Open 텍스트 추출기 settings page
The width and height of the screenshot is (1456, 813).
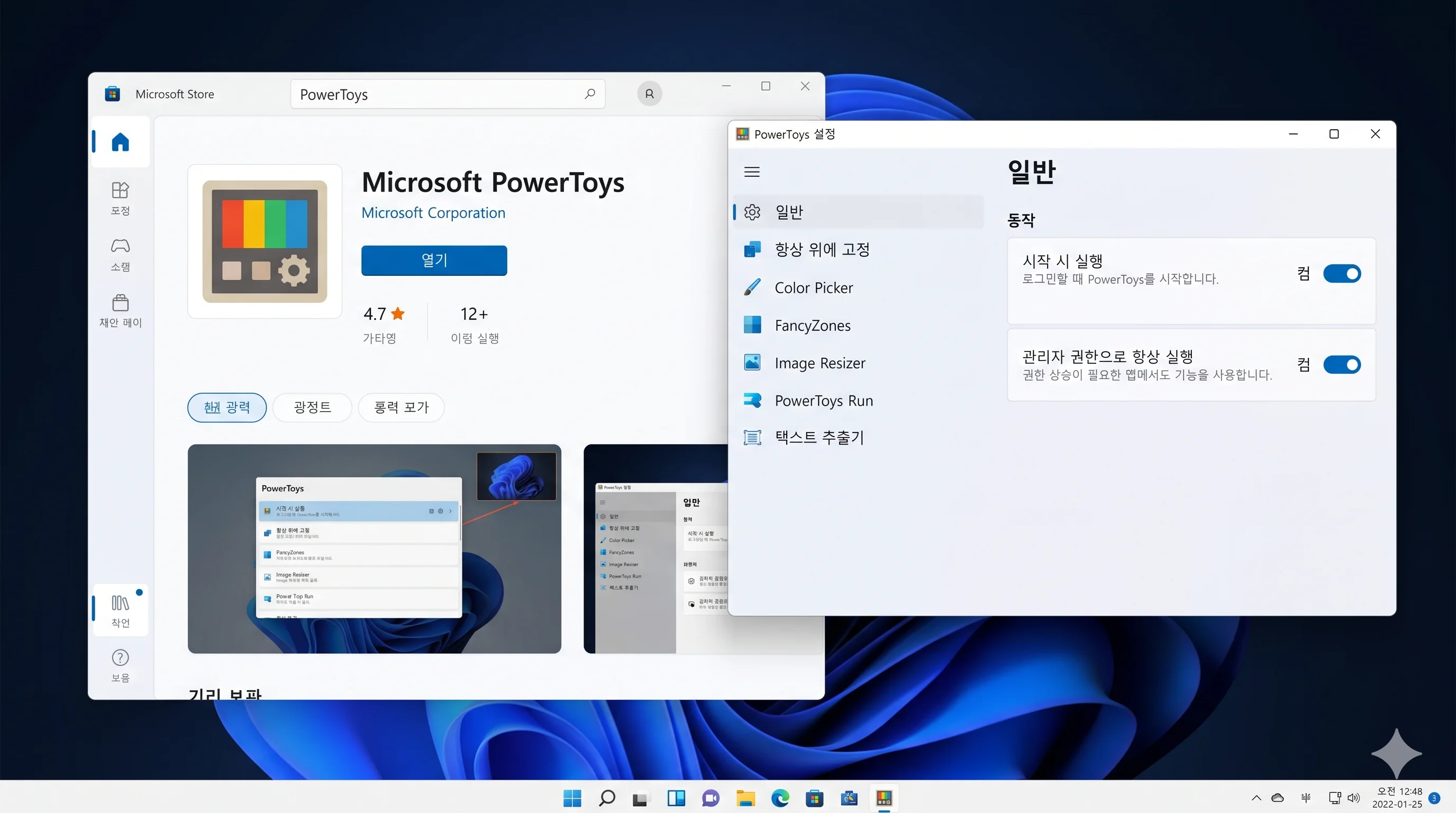coord(858,437)
